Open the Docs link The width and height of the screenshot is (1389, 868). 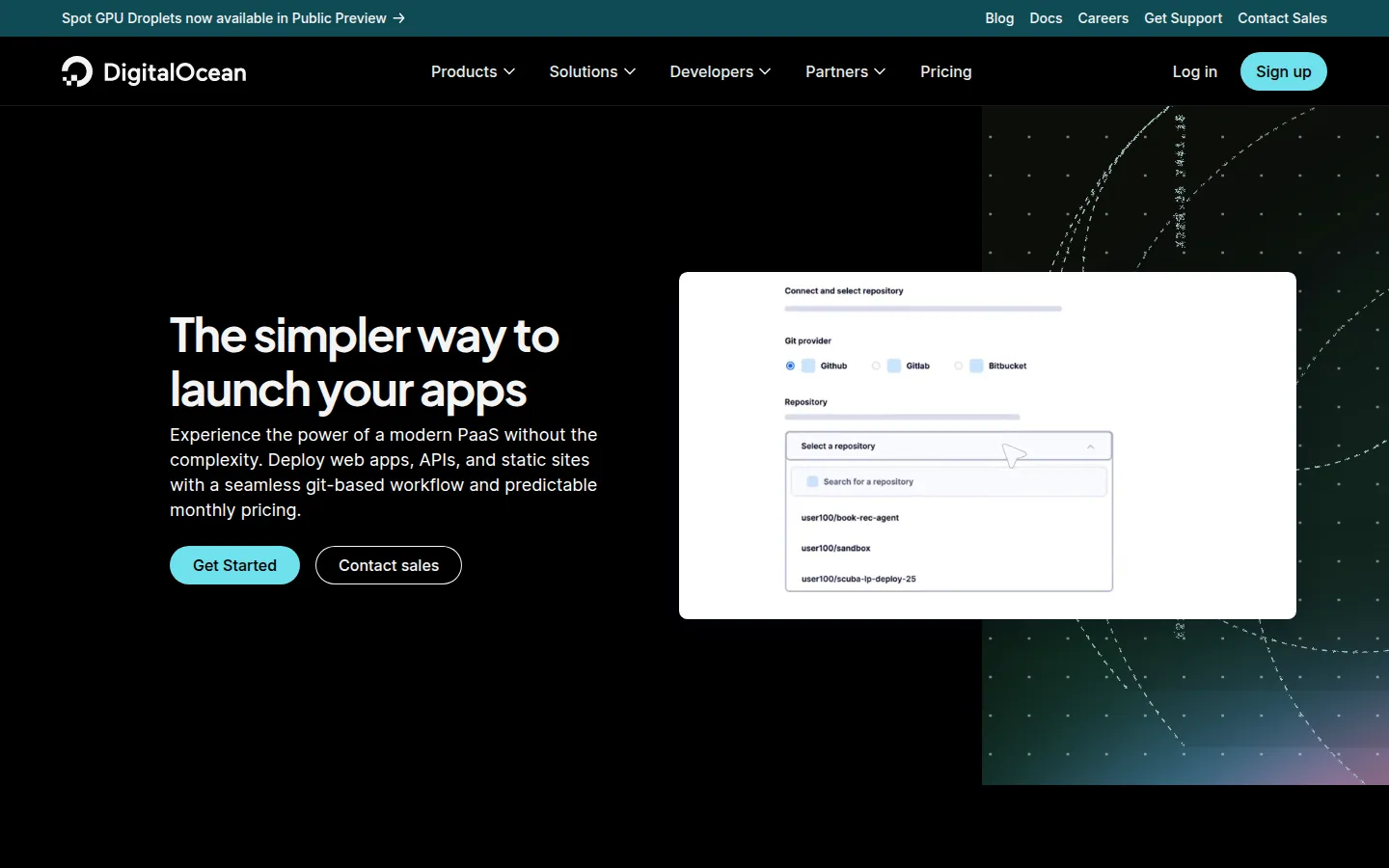(1046, 18)
